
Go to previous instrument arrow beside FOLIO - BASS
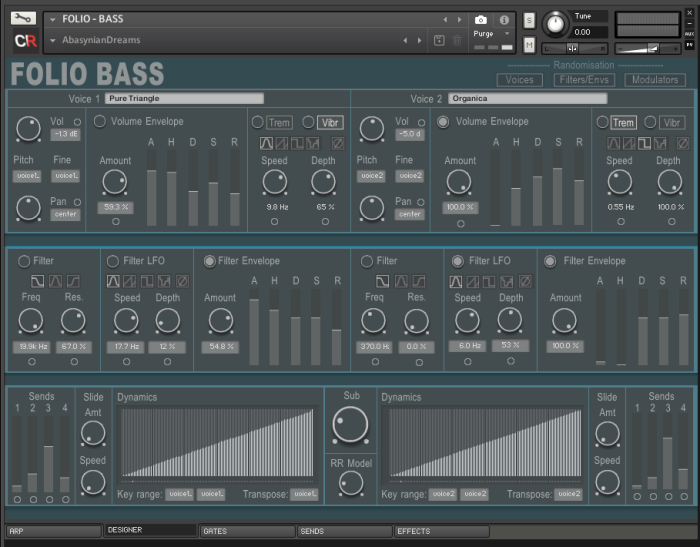point(445,20)
